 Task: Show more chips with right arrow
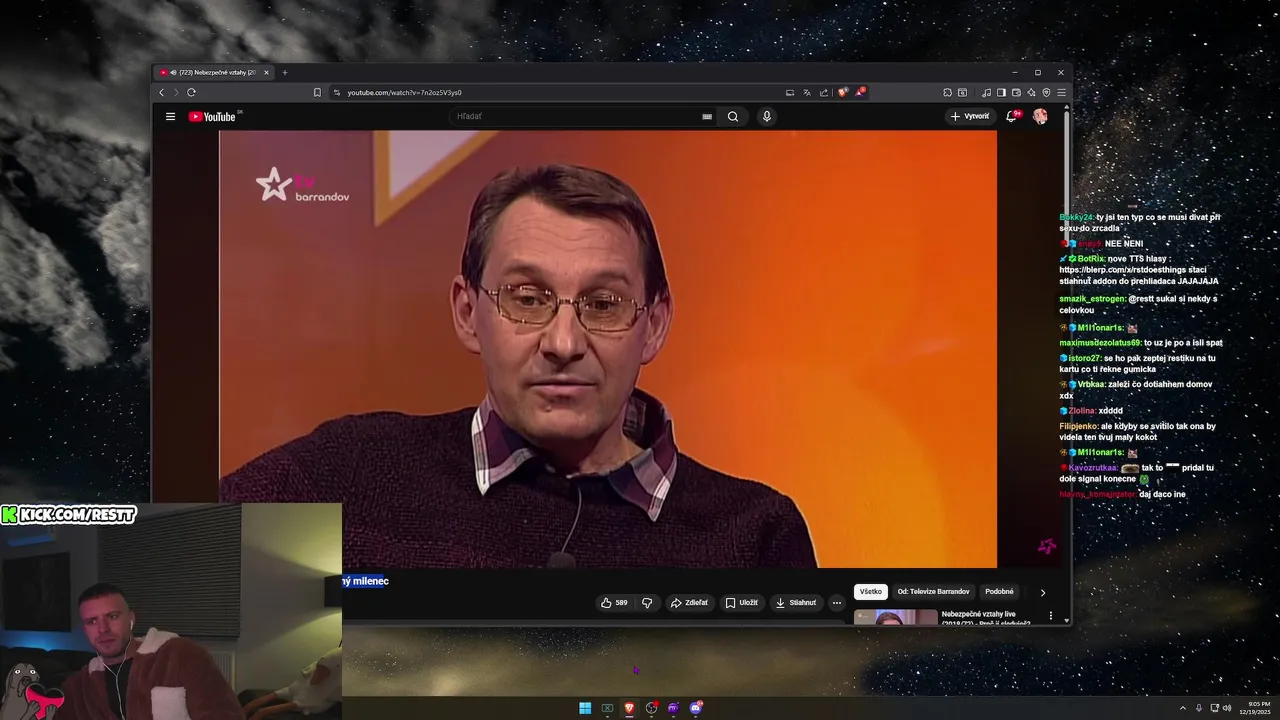tap(1043, 592)
